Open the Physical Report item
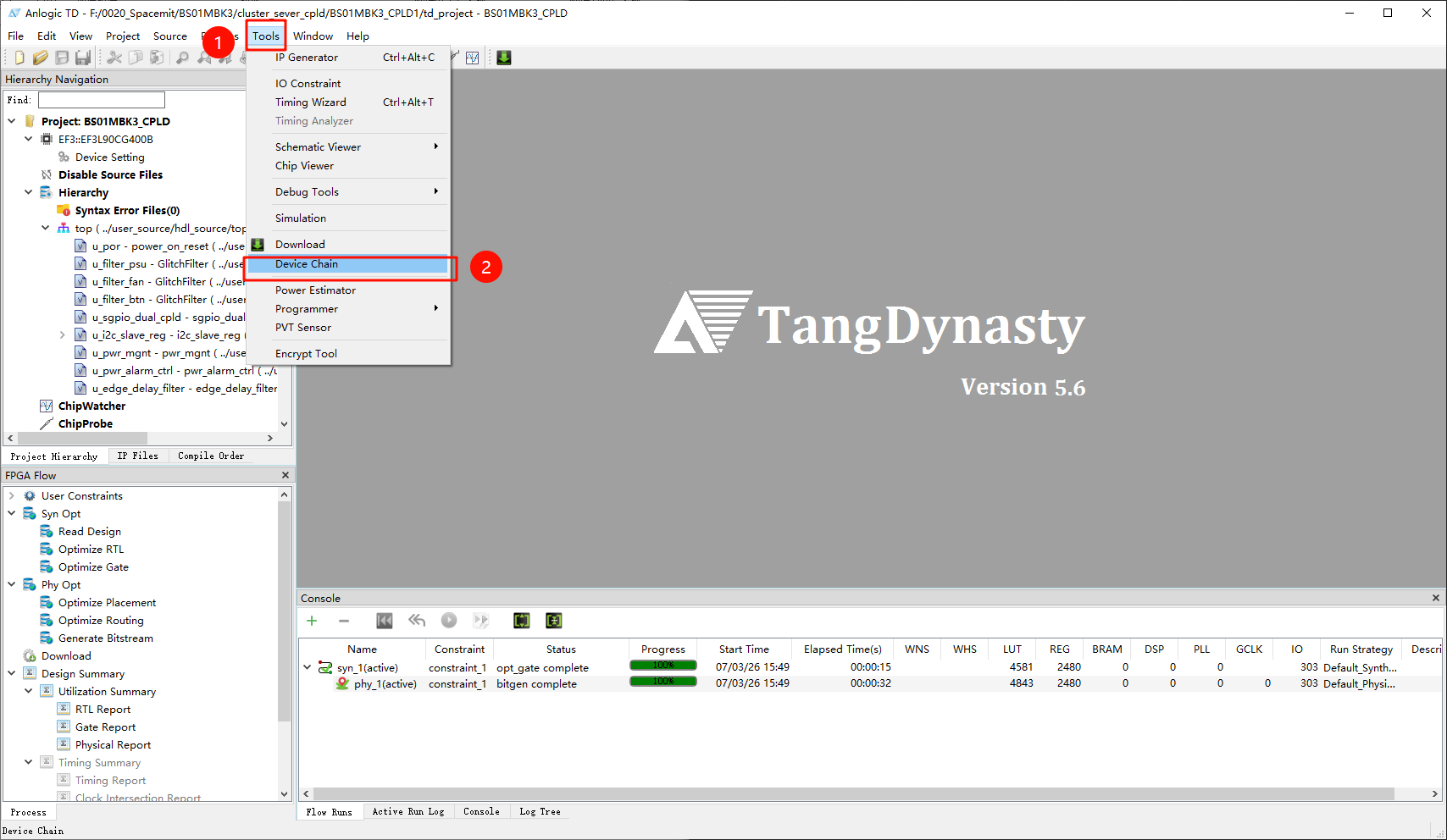This screenshot has height=840, width=1447. (113, 745)
